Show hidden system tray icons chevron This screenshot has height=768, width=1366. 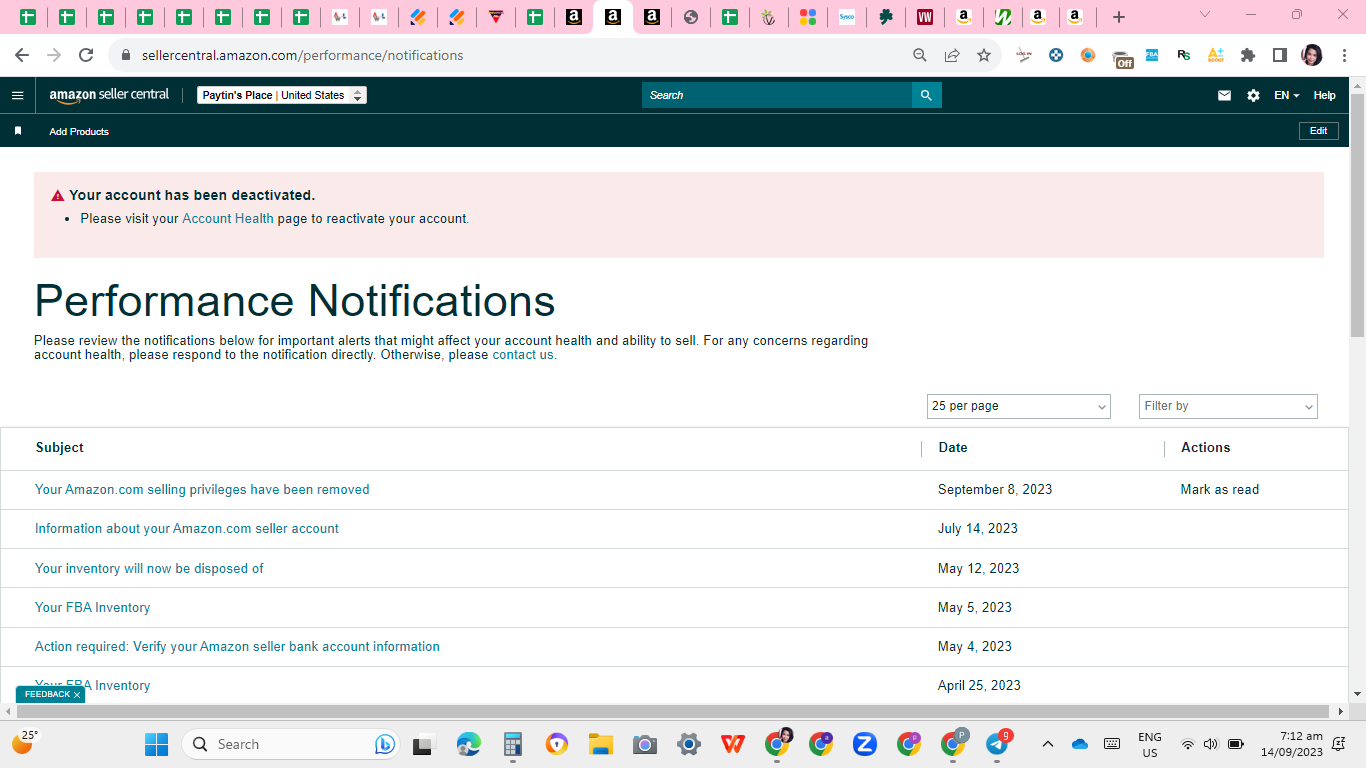point(1047,744)
